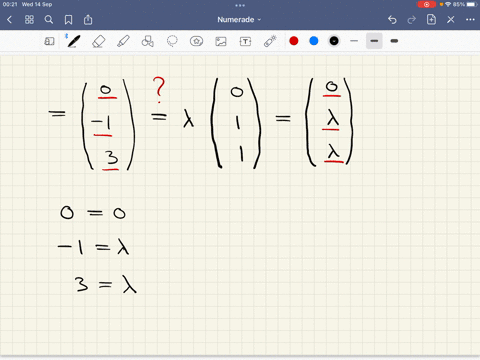
Task: Open search with the magnifier icon
Action: point(49,20)
